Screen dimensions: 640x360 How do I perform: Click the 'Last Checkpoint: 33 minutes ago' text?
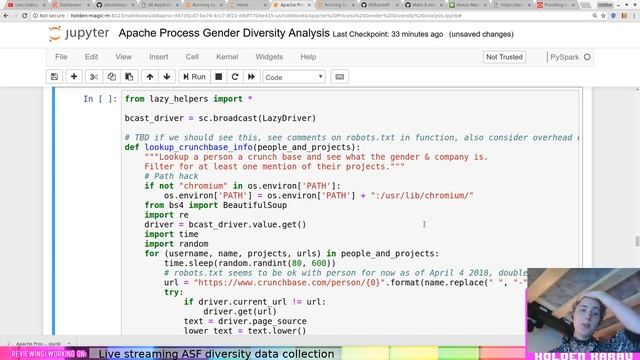click(388, 34)
